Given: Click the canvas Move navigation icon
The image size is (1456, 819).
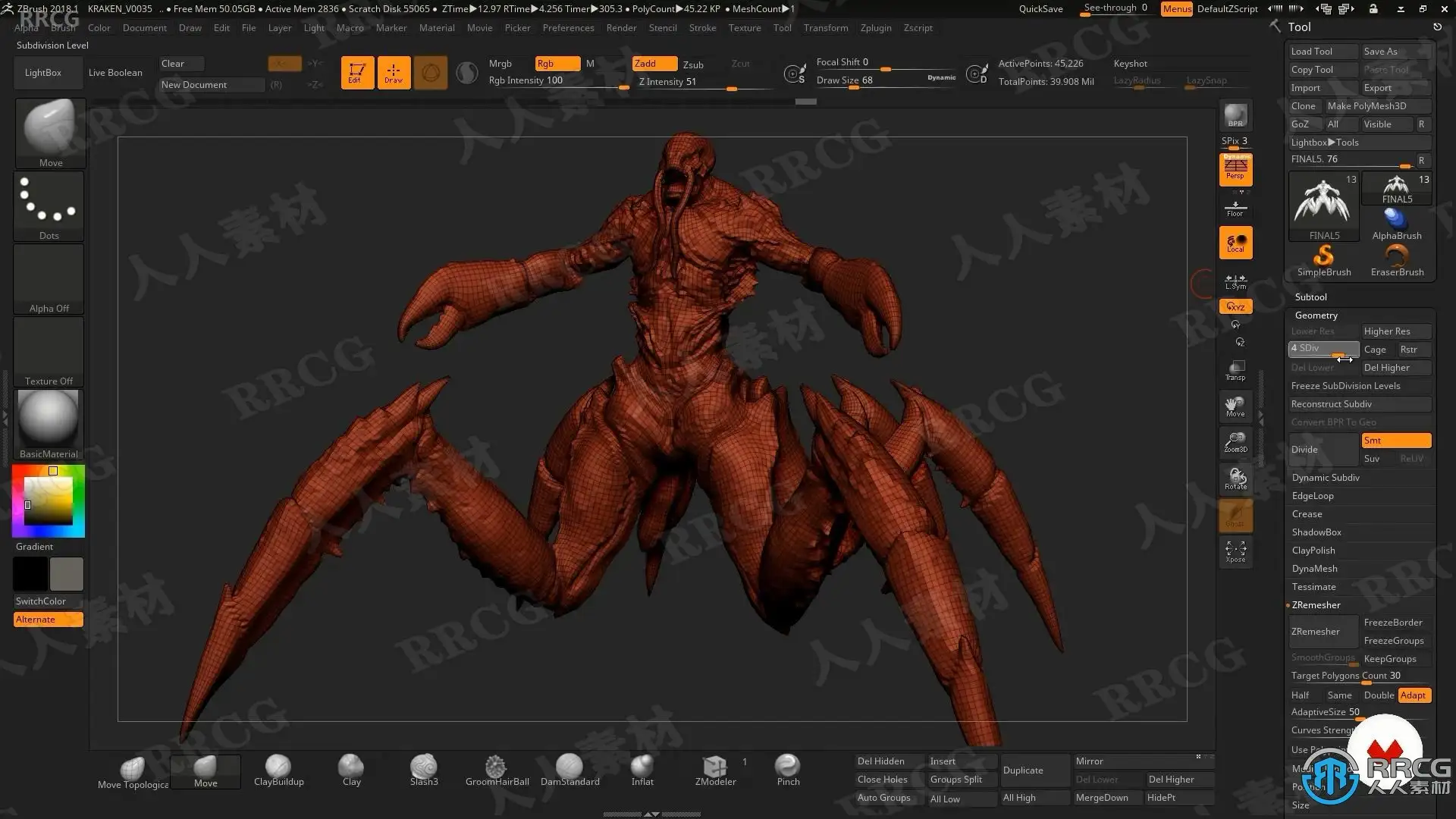Looking at the screenshot, I should tap(1235, 406).
